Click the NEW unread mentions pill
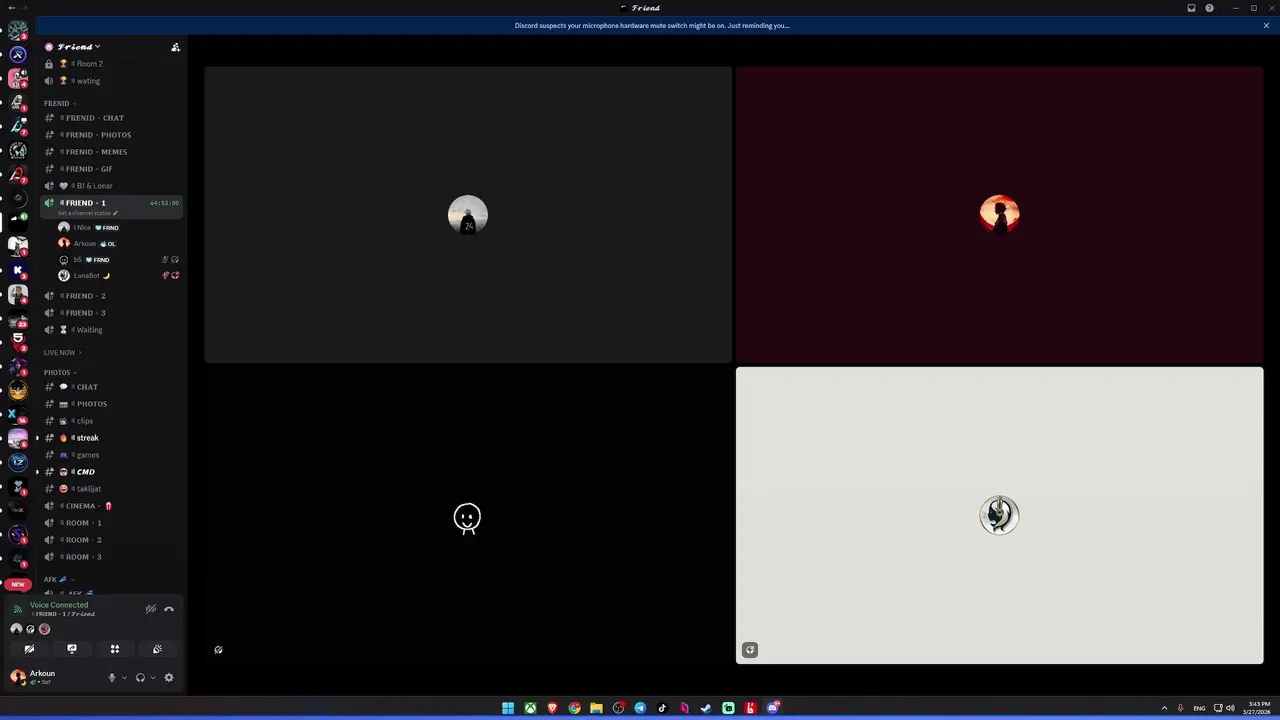 18,584
